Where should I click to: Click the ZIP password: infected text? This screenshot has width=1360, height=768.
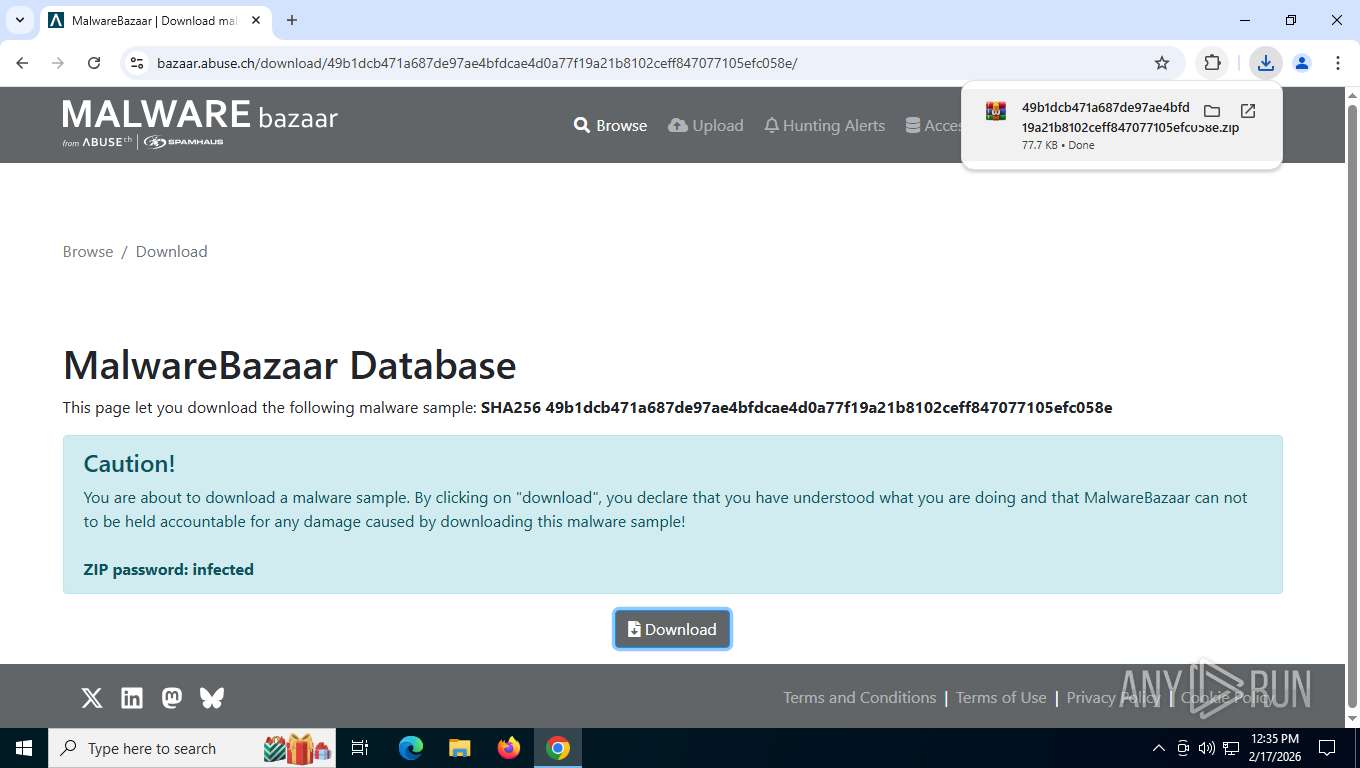[168, 570]
